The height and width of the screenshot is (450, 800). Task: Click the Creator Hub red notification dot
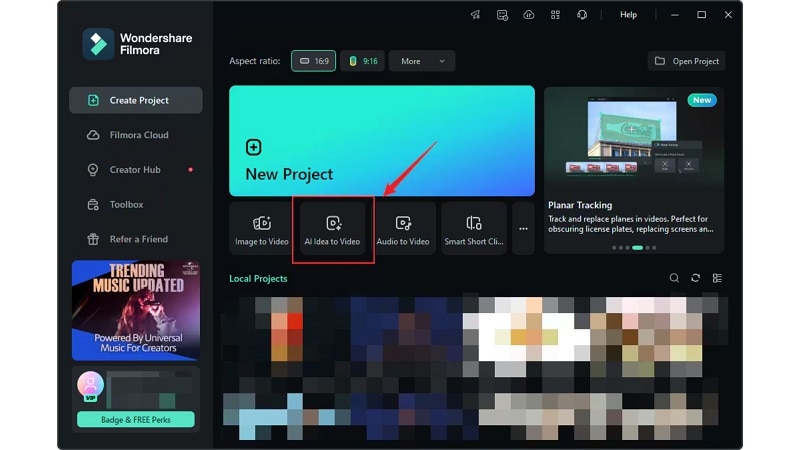190,169
